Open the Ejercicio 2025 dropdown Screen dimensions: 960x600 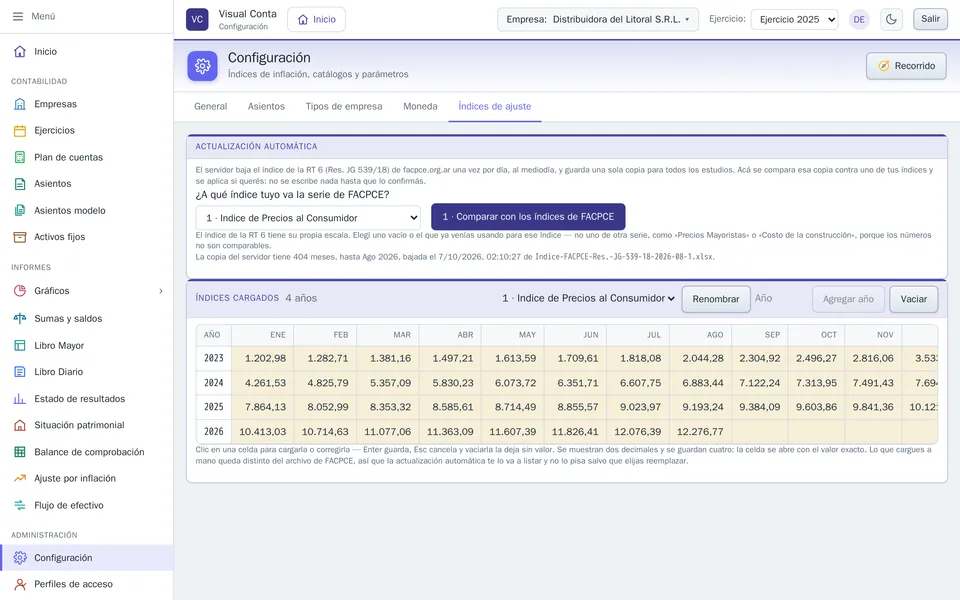(795, 19)
